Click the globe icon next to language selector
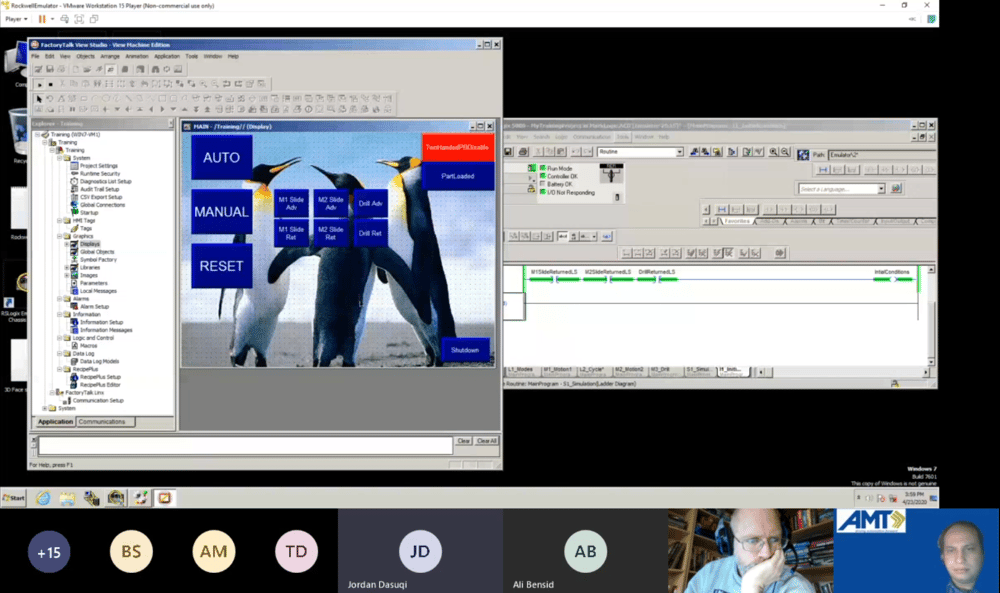 (896, 189)
